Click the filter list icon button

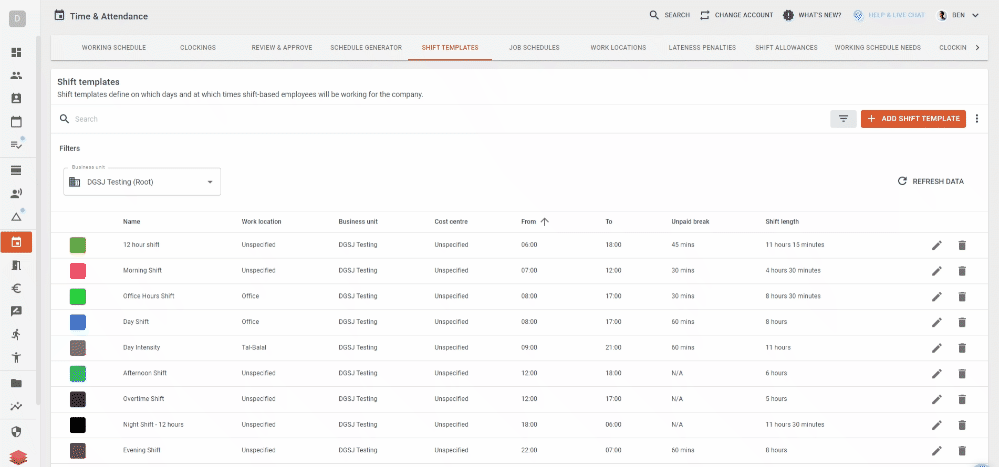point(844,119)
